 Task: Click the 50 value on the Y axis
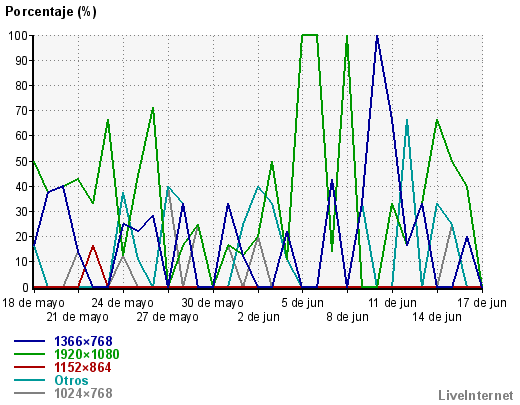[x=22, y=161]
